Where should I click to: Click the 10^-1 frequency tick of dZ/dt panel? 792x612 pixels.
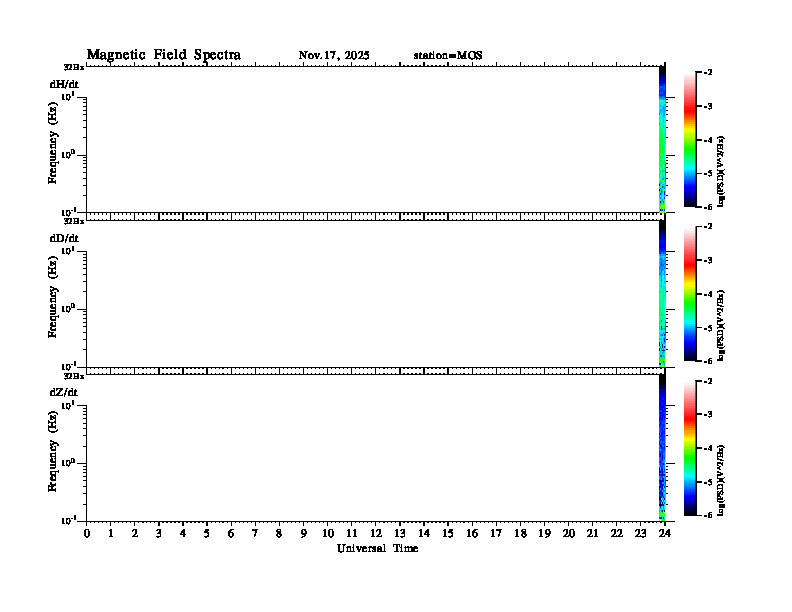[x=68, y=520]
